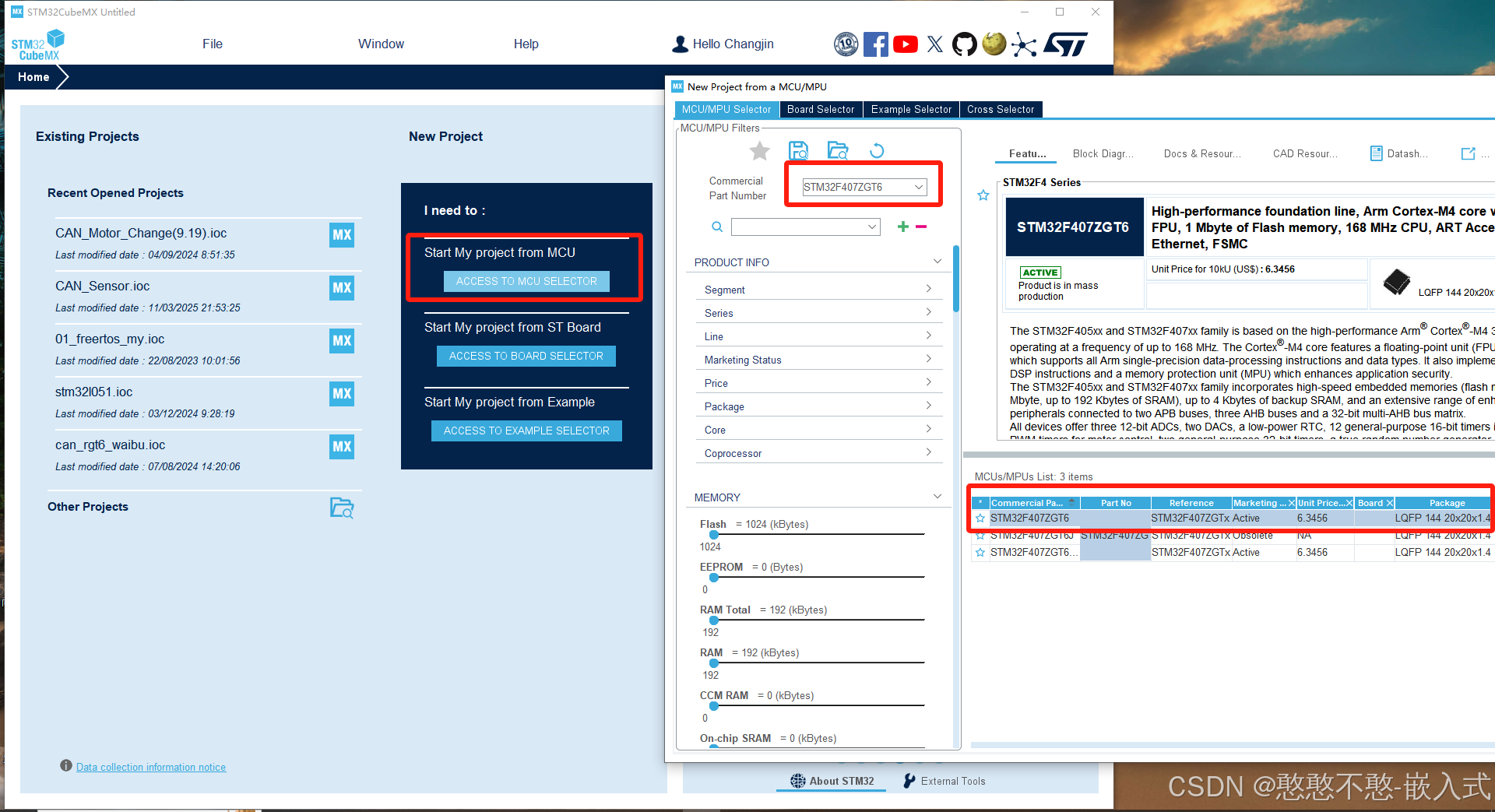This screenshot has height=812, width=1495.
Task: Open CAN_Motor_Change(9.19).ioc MX icon
Action: click(342, 234)
